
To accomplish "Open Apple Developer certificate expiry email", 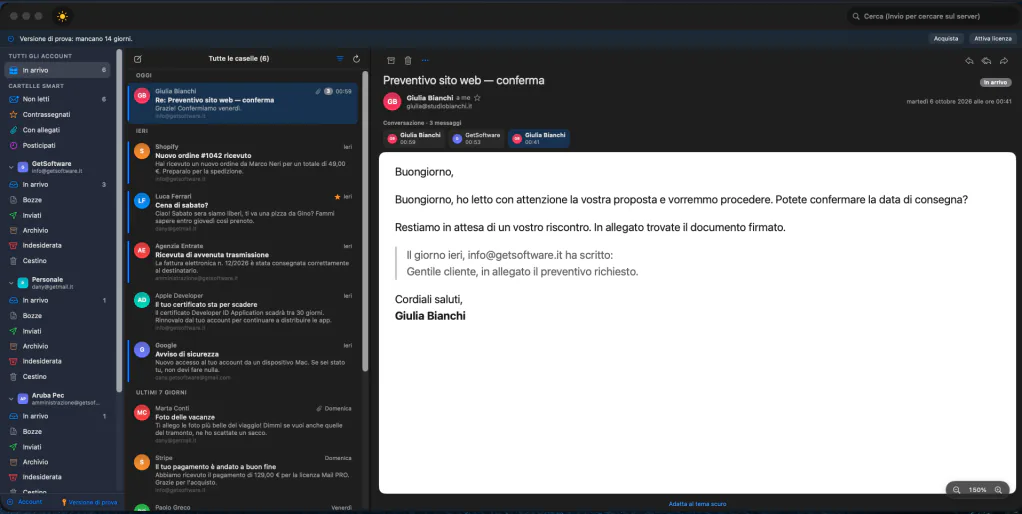I will coord(243,311).
